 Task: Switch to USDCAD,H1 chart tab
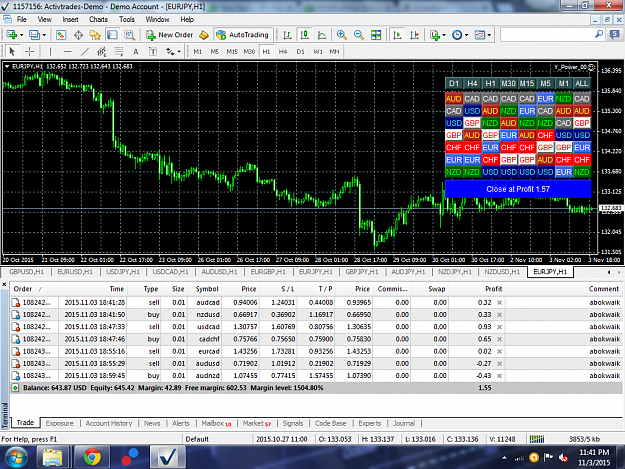click(x=170, y=272)
